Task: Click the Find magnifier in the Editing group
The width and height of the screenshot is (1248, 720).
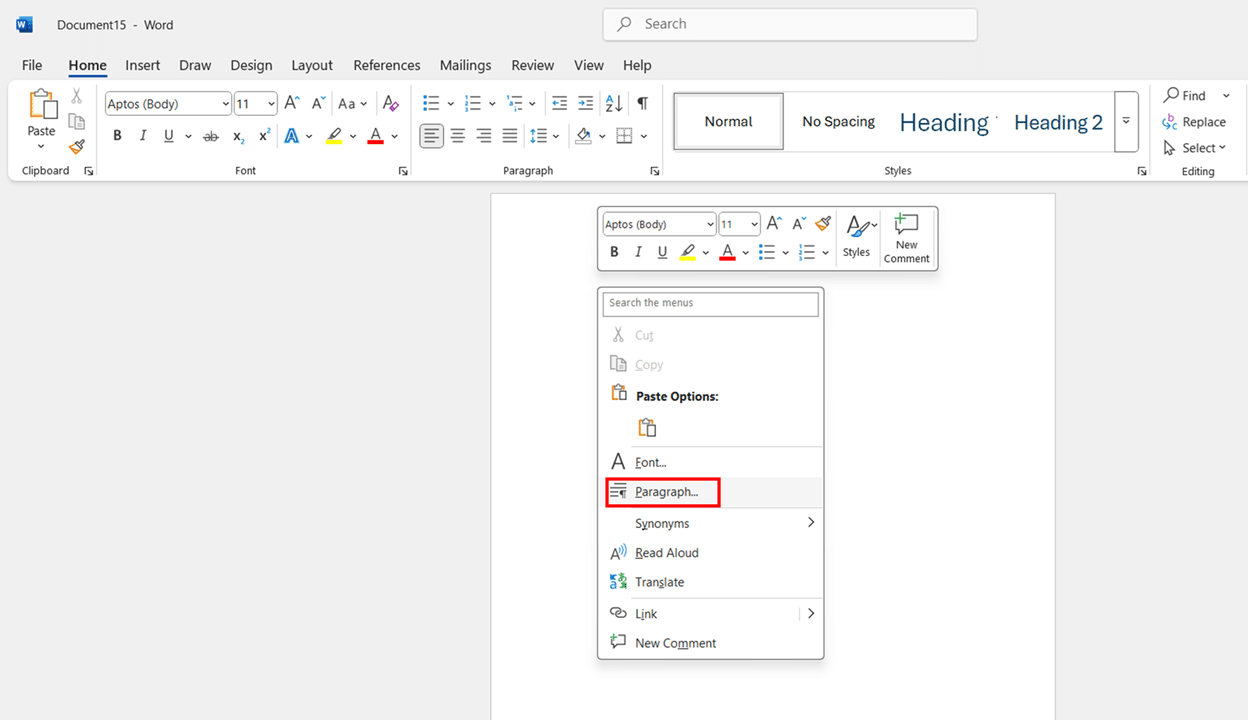Action: pyautogui.click(x=1171, y=95)
